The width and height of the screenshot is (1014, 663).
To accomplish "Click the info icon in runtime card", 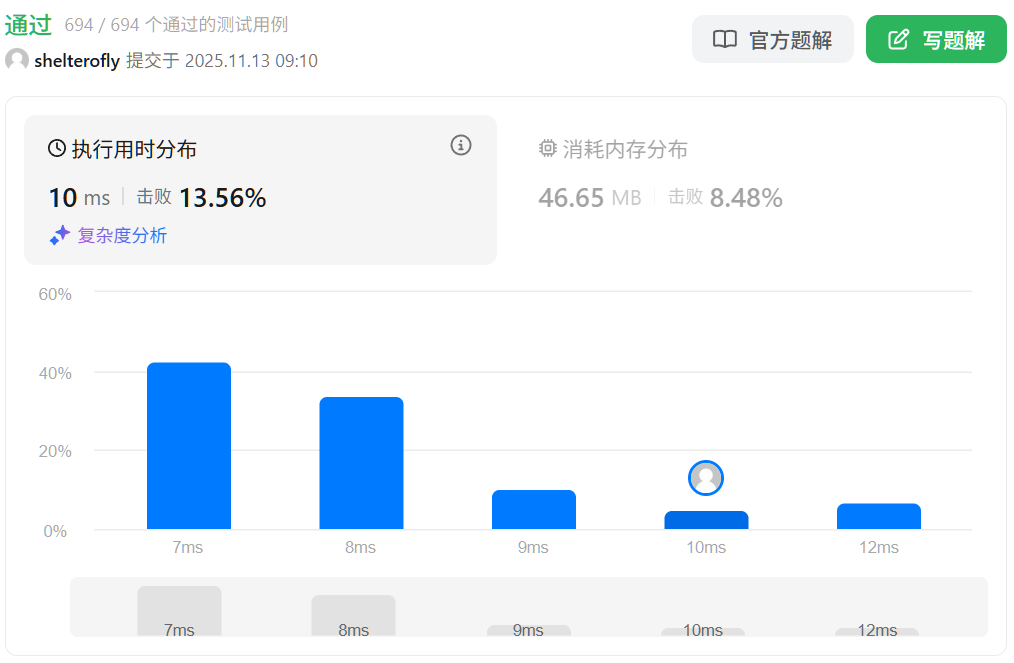I will coord(460,146).
